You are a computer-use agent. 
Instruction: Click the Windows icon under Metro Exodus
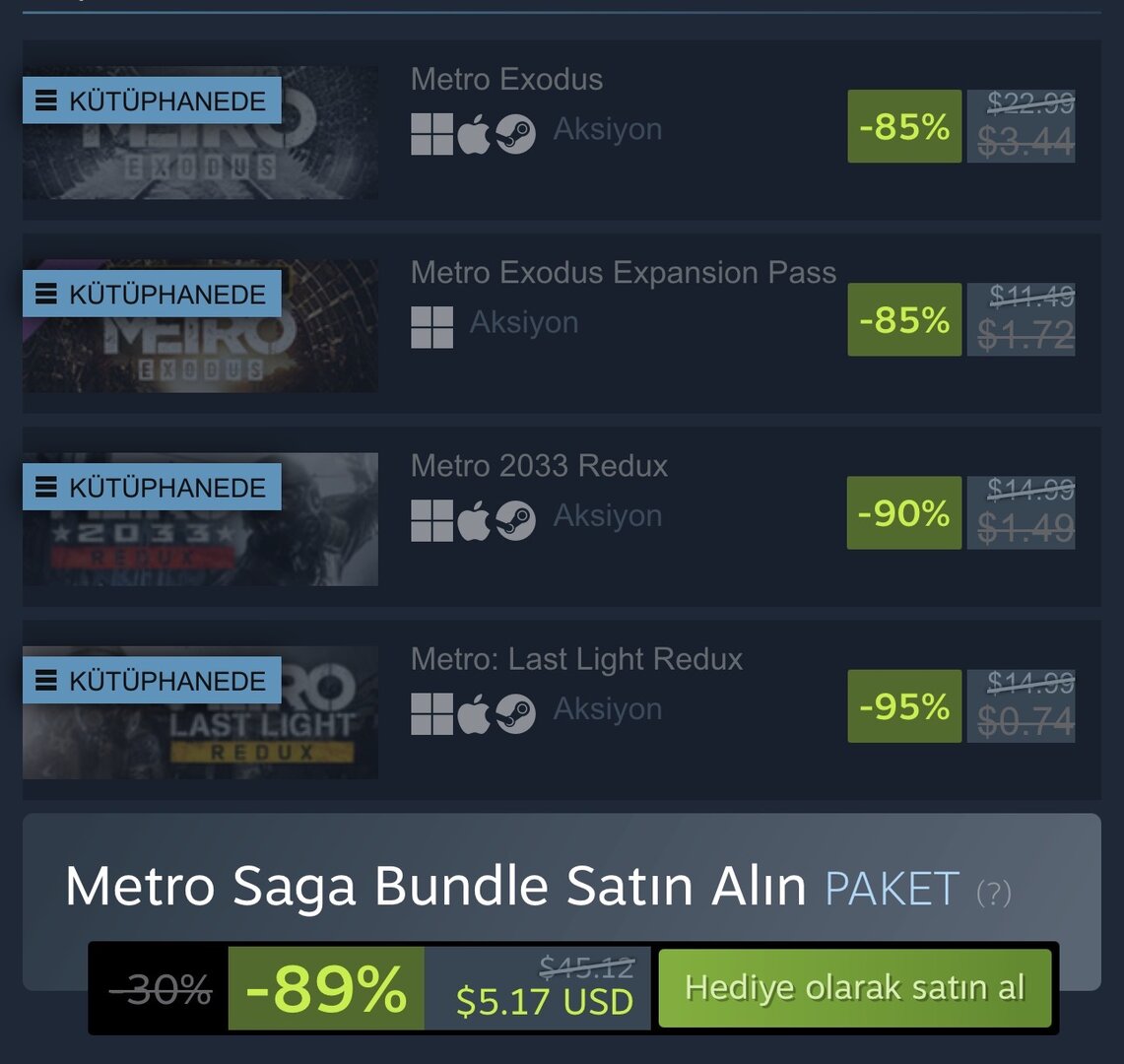pos(431,134)
